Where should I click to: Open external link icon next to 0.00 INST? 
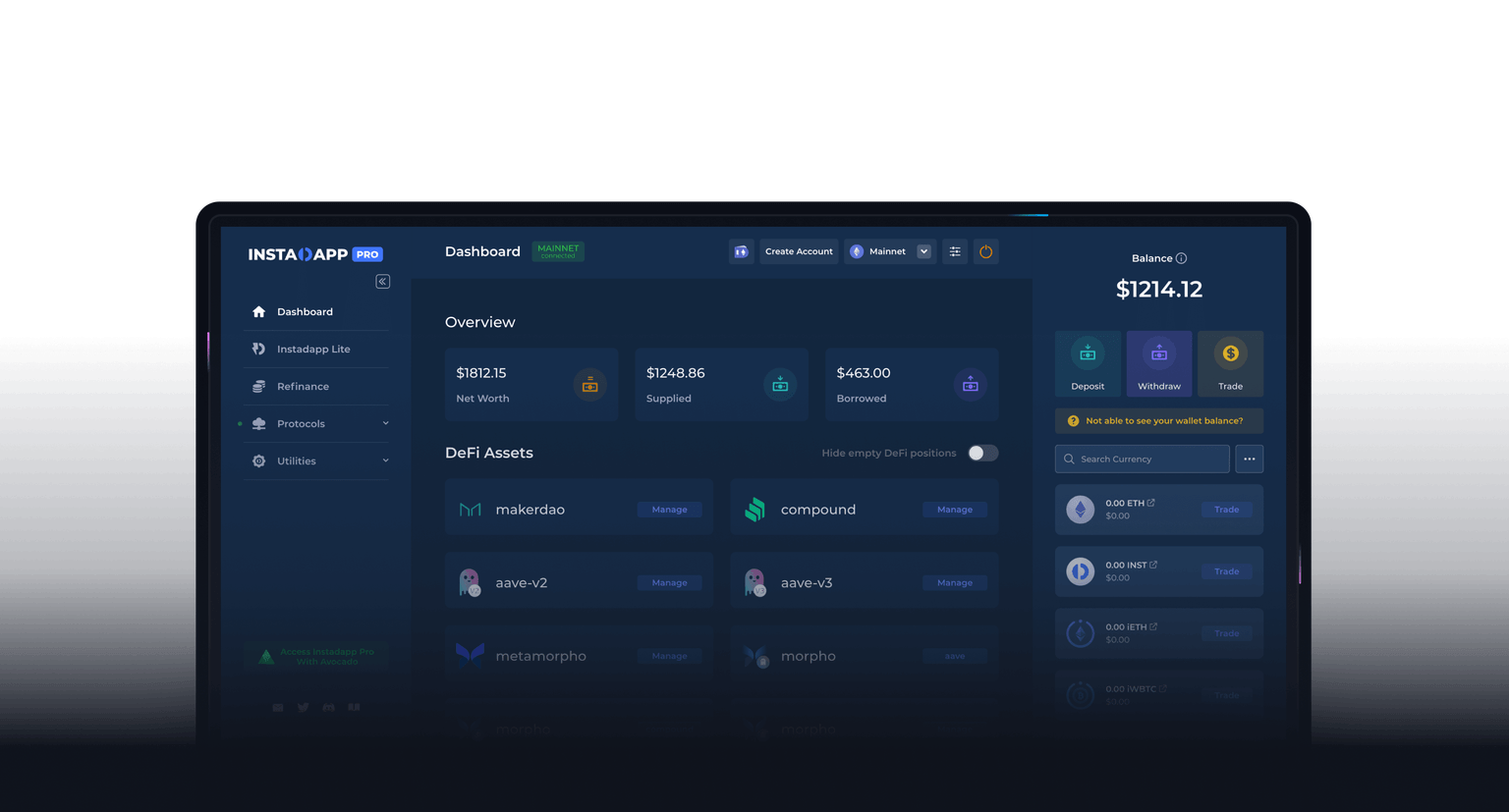click(x=1153, y=565)
